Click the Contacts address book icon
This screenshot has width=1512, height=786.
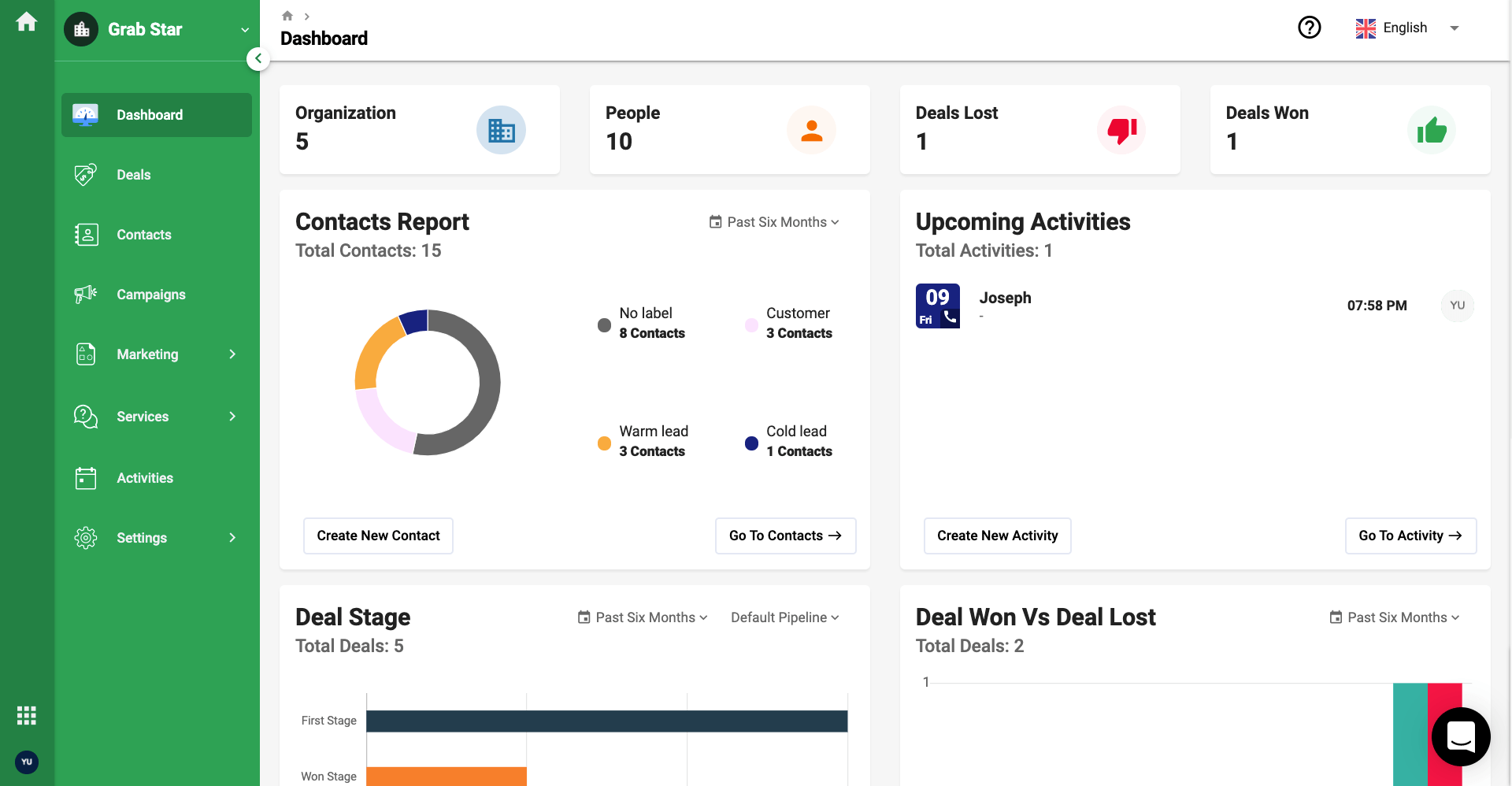point(86,235)
